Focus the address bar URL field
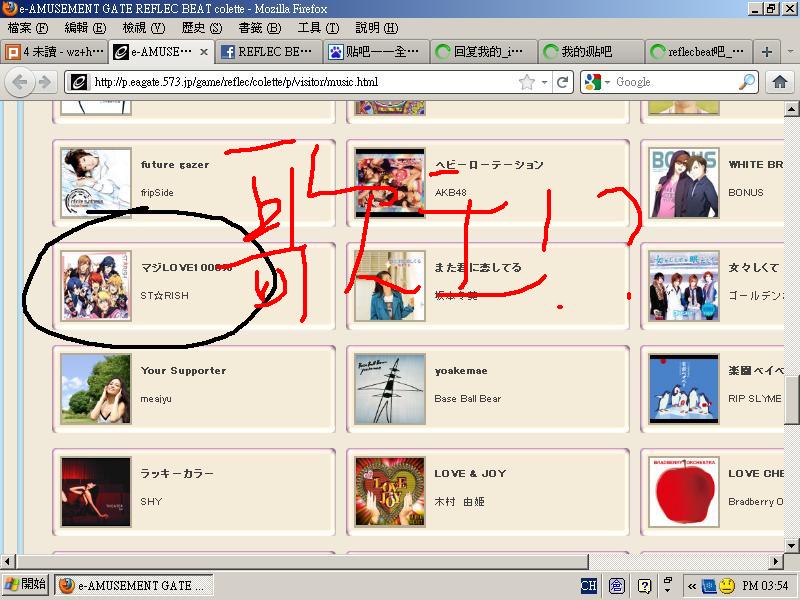The width and height of the screenshot is (800, 600). [304, 82]
